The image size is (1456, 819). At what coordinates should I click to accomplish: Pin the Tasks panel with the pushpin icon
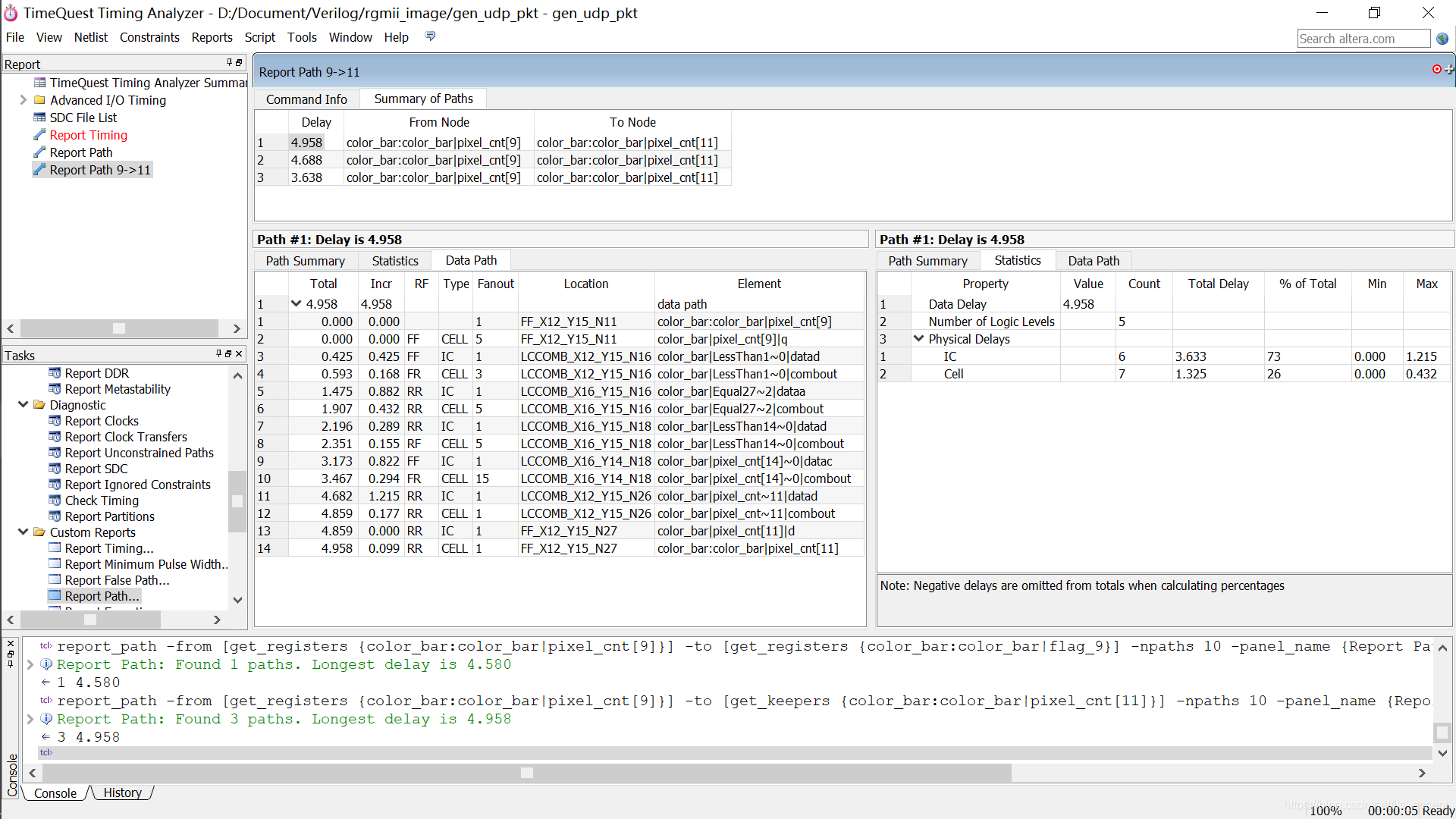tap(218, 354)
